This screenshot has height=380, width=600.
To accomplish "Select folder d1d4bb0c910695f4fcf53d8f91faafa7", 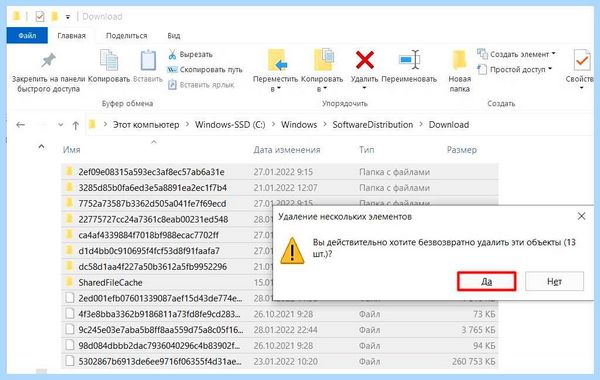I will tap(149, 251).
